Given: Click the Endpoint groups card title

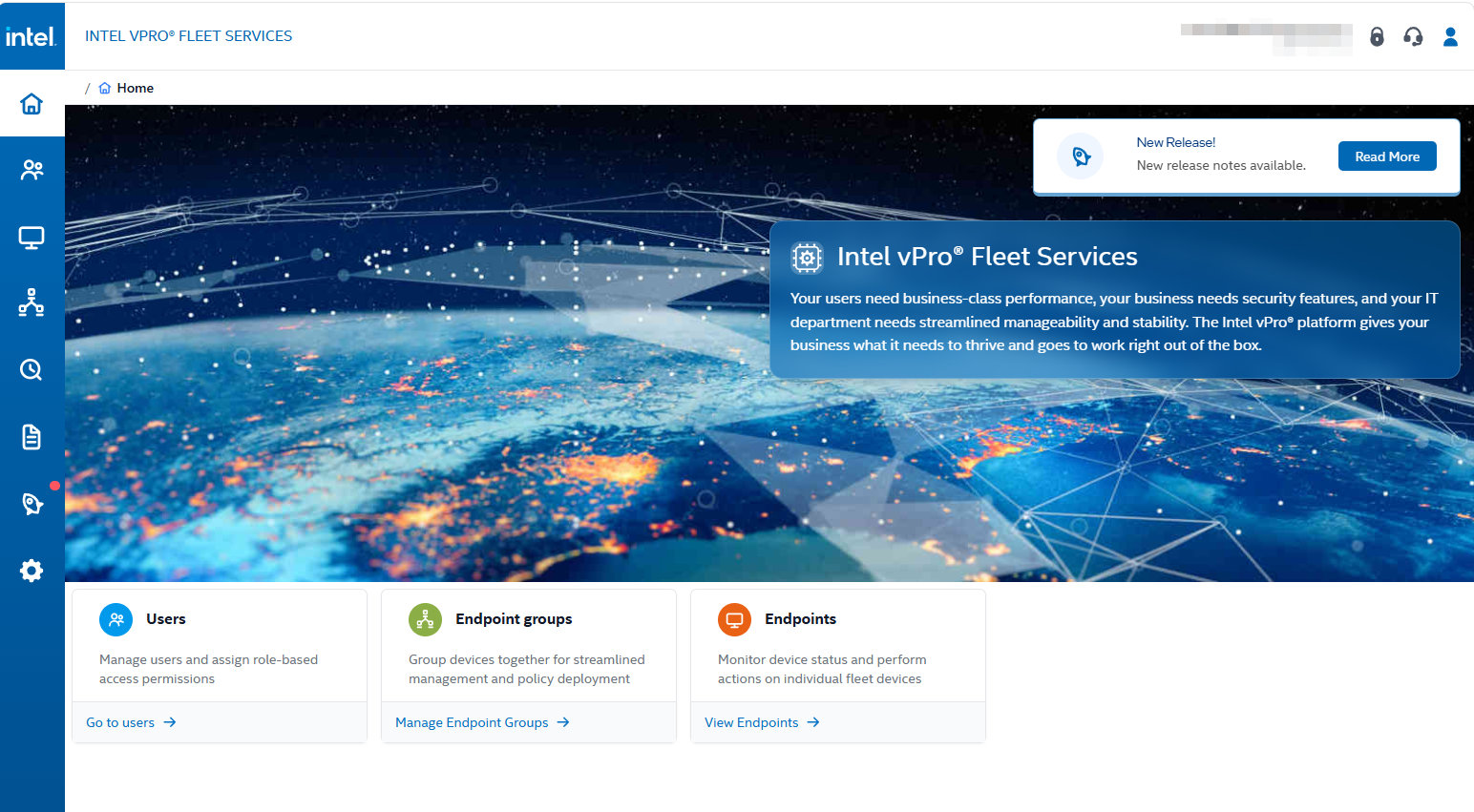Looking at the screenshot, I should click(514, 619).
